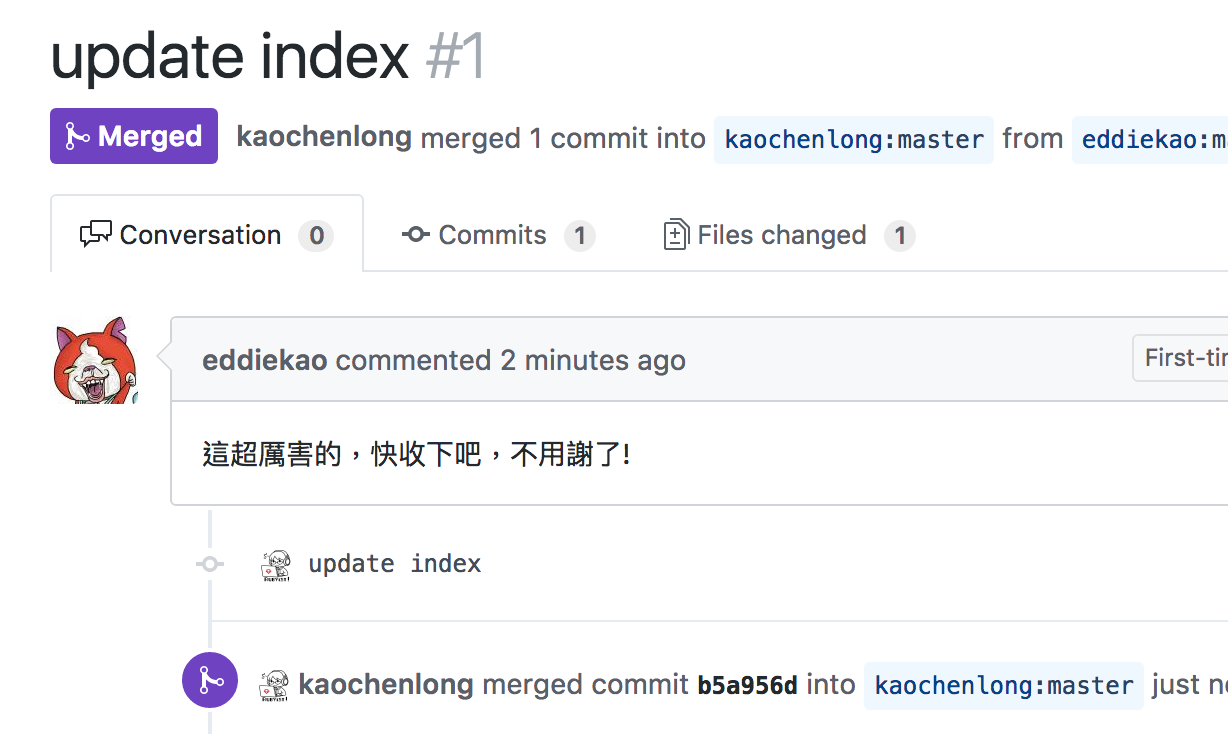
Task: Click the Conversation speech bubble icon
Action: [x=97, y=234]
